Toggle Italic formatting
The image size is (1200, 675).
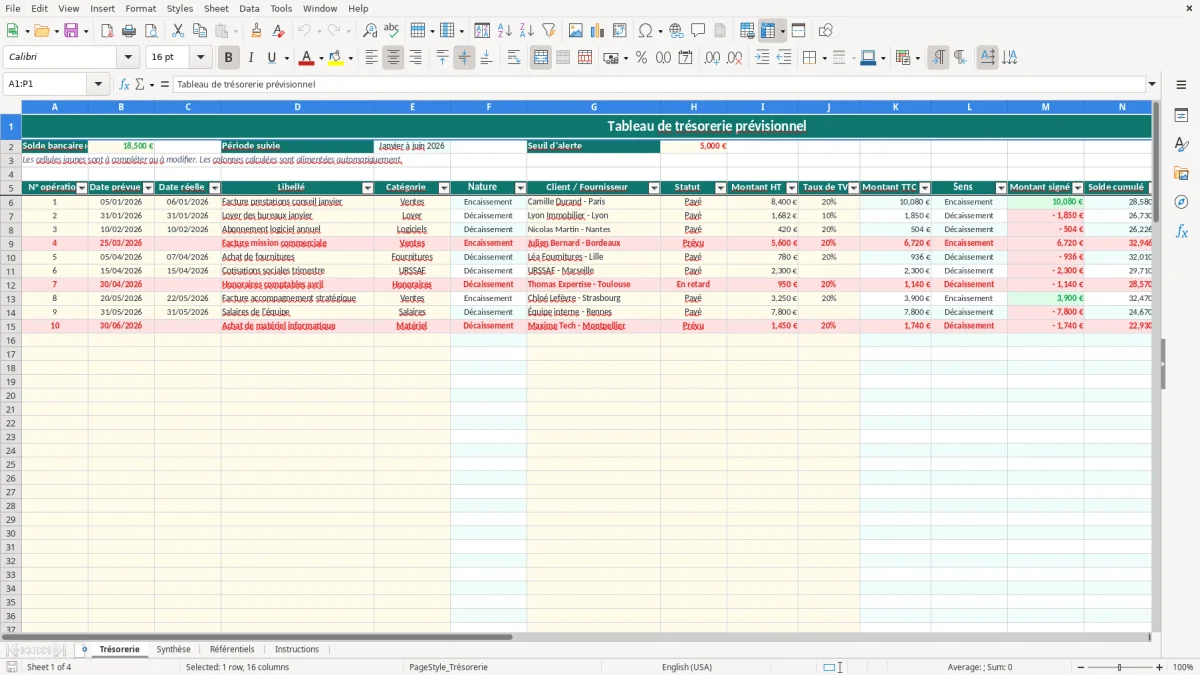(251, 58)
